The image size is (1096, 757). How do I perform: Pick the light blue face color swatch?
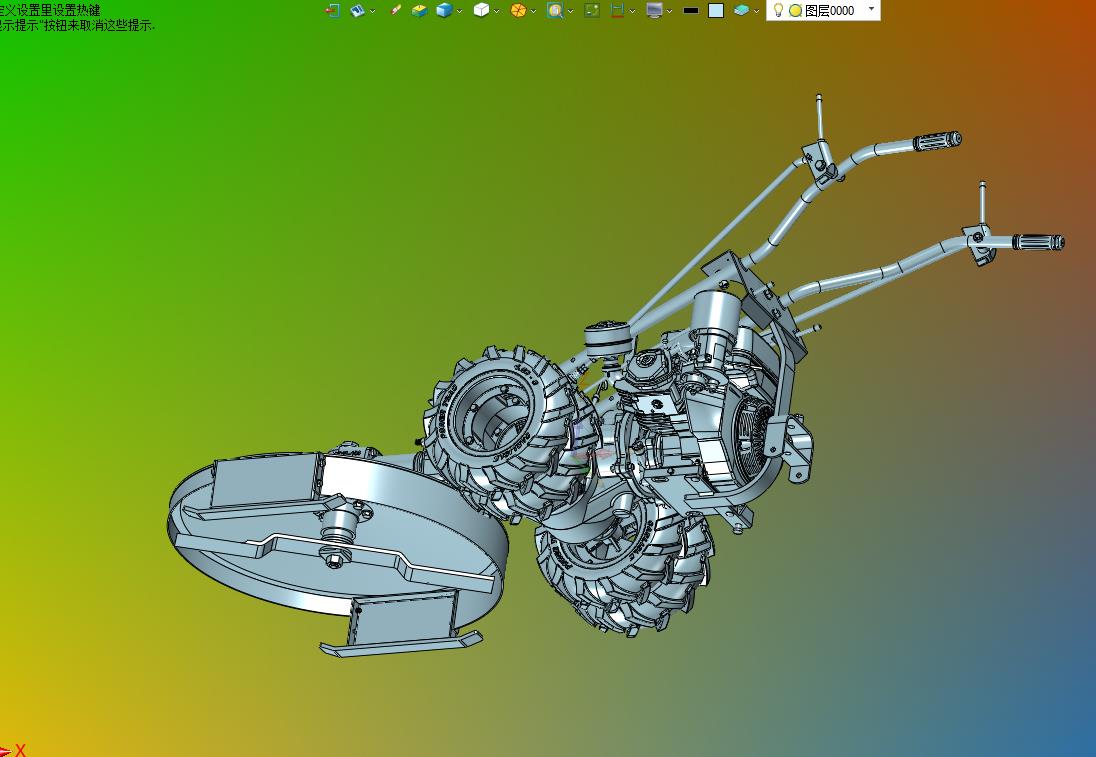pos(716,10)
